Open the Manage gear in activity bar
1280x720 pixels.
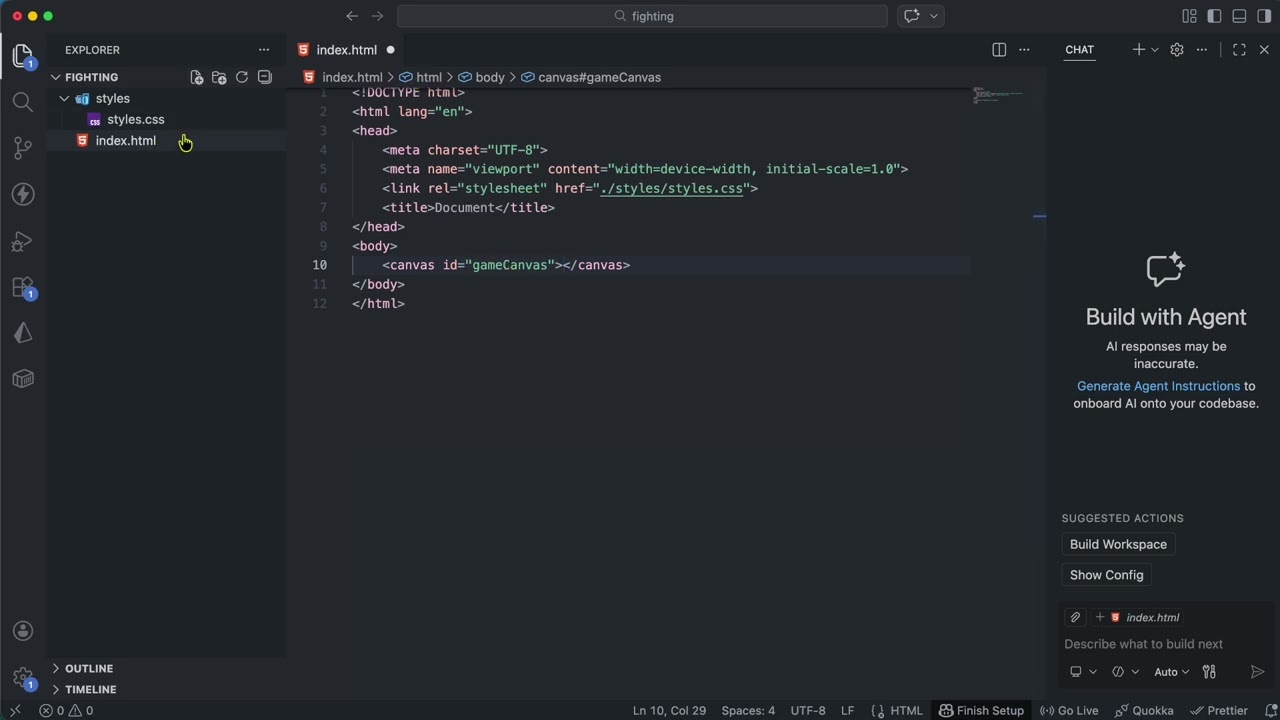coord(23,678)
